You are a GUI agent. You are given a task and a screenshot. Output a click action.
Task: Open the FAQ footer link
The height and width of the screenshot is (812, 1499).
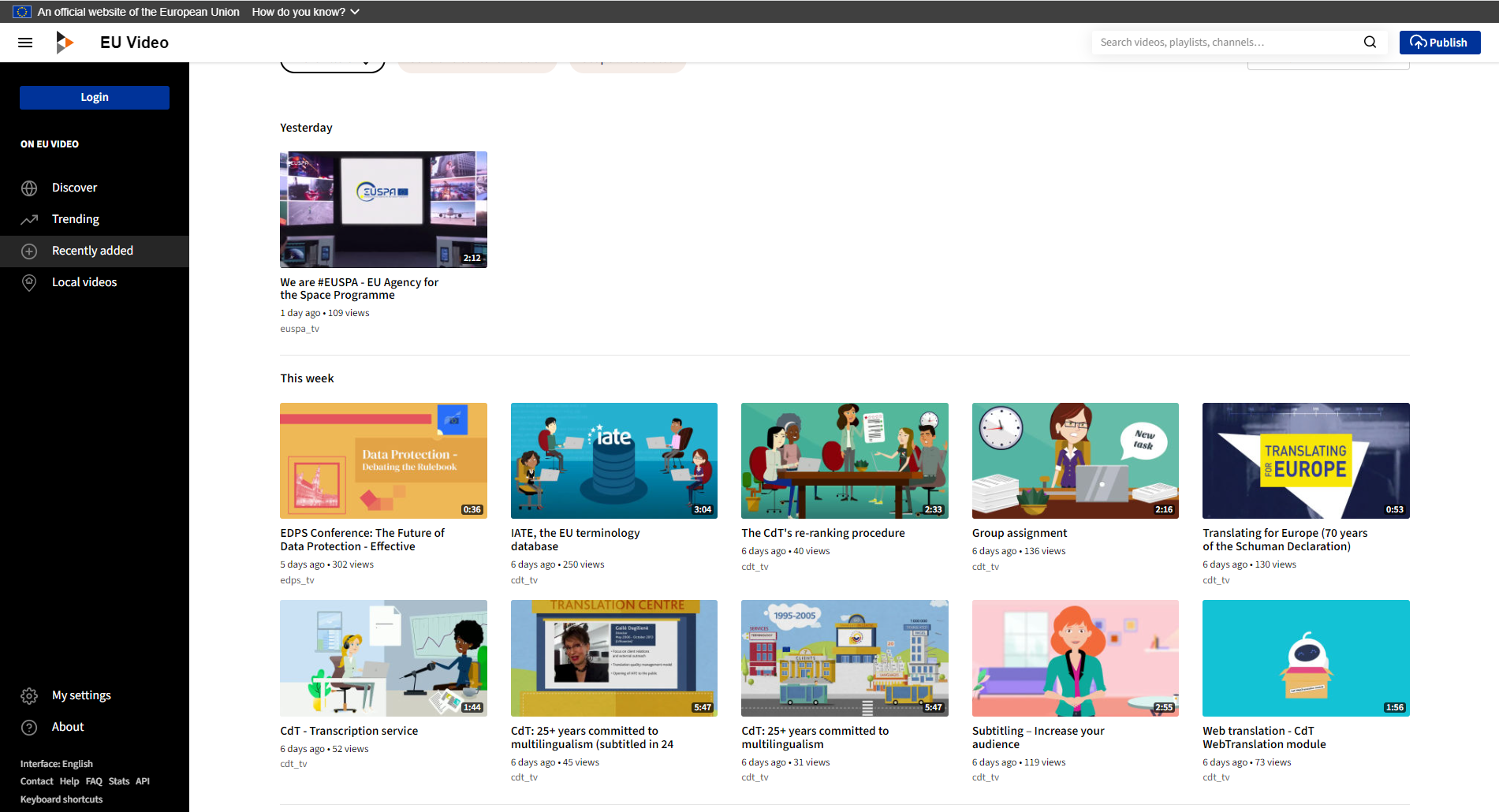93,781
